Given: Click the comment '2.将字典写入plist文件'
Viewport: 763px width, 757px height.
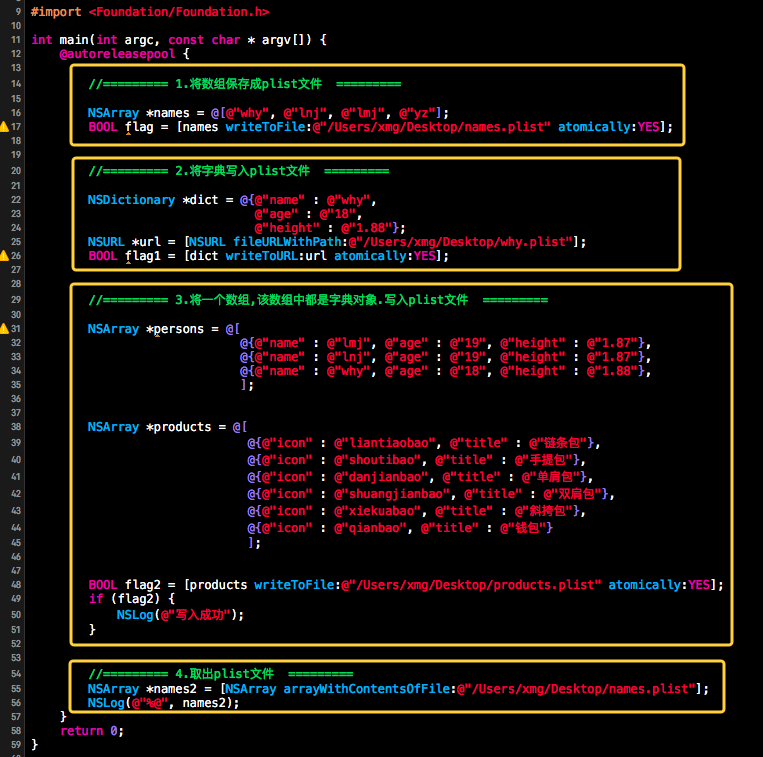Looking at the screenshot, I should point(242,171).
